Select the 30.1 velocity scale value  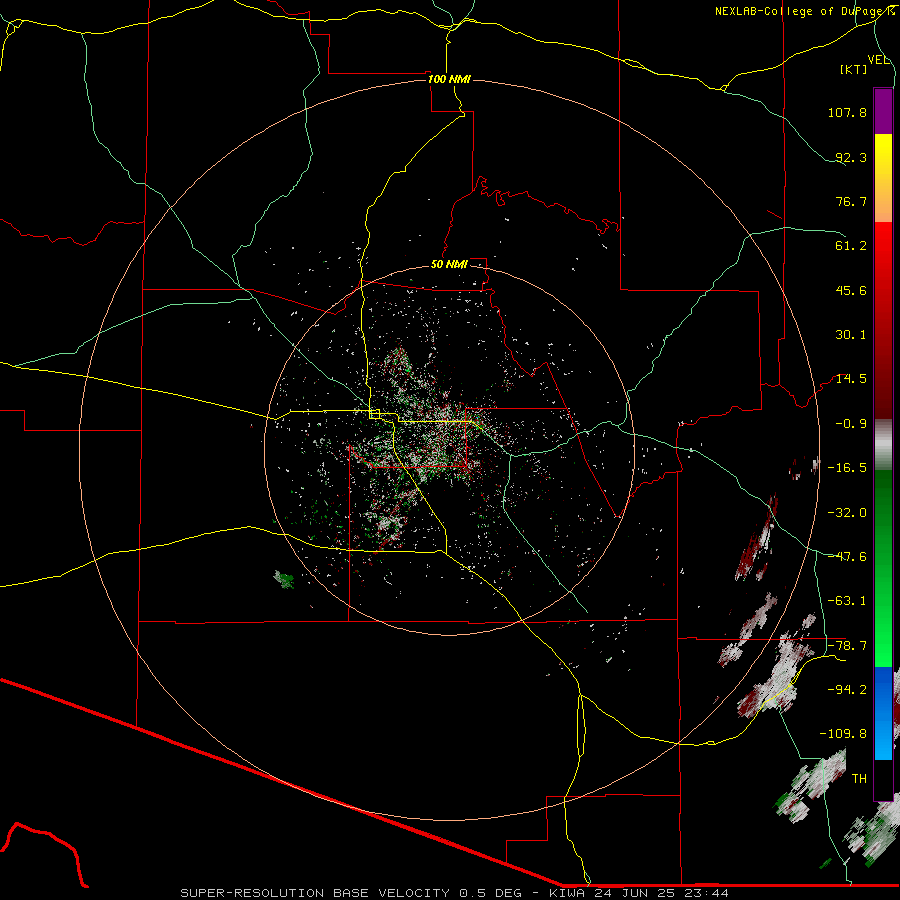coord(851,335)
